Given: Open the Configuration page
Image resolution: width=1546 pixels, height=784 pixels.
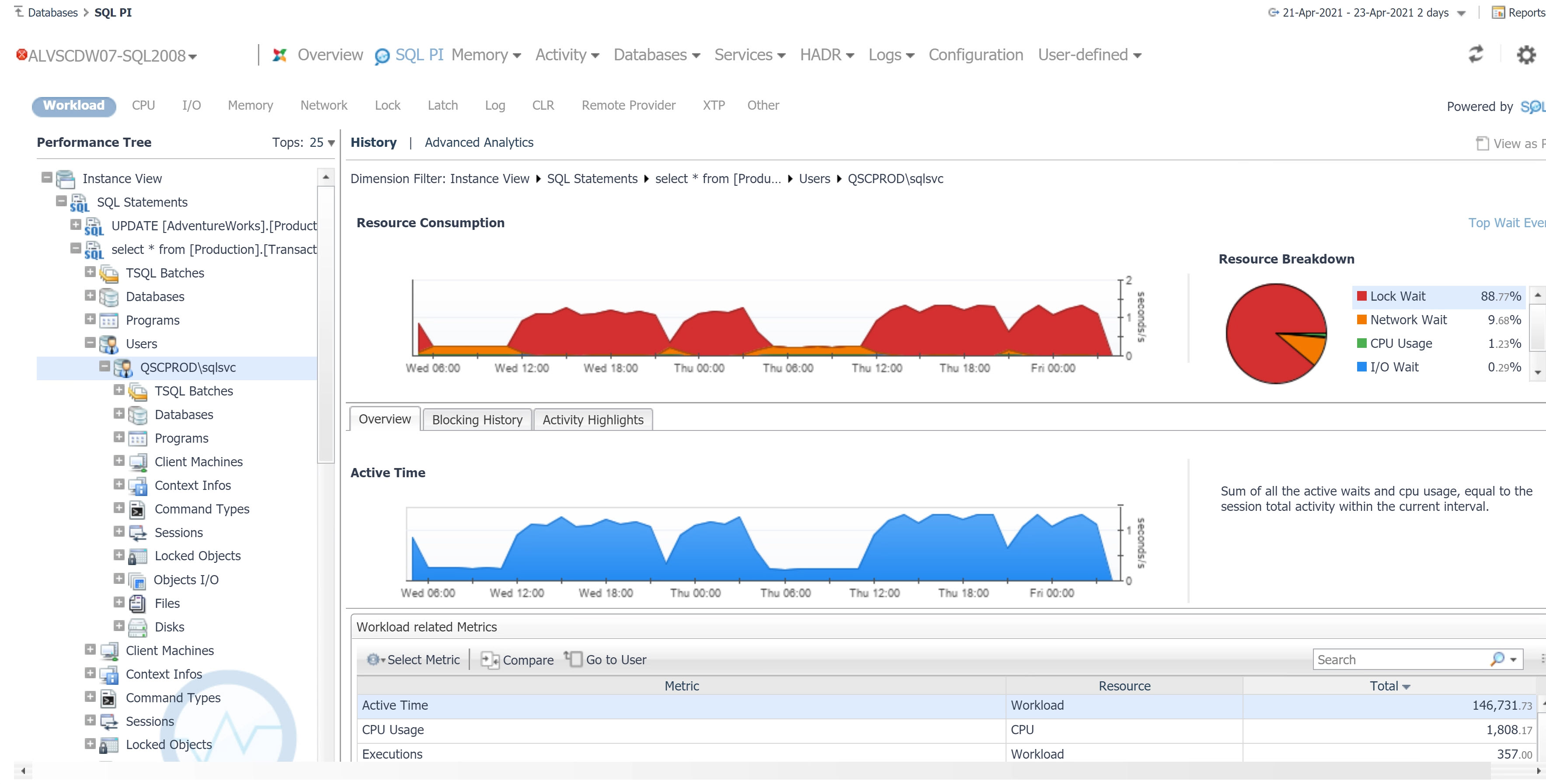Looking at the screenshot, I should [976, 55].
